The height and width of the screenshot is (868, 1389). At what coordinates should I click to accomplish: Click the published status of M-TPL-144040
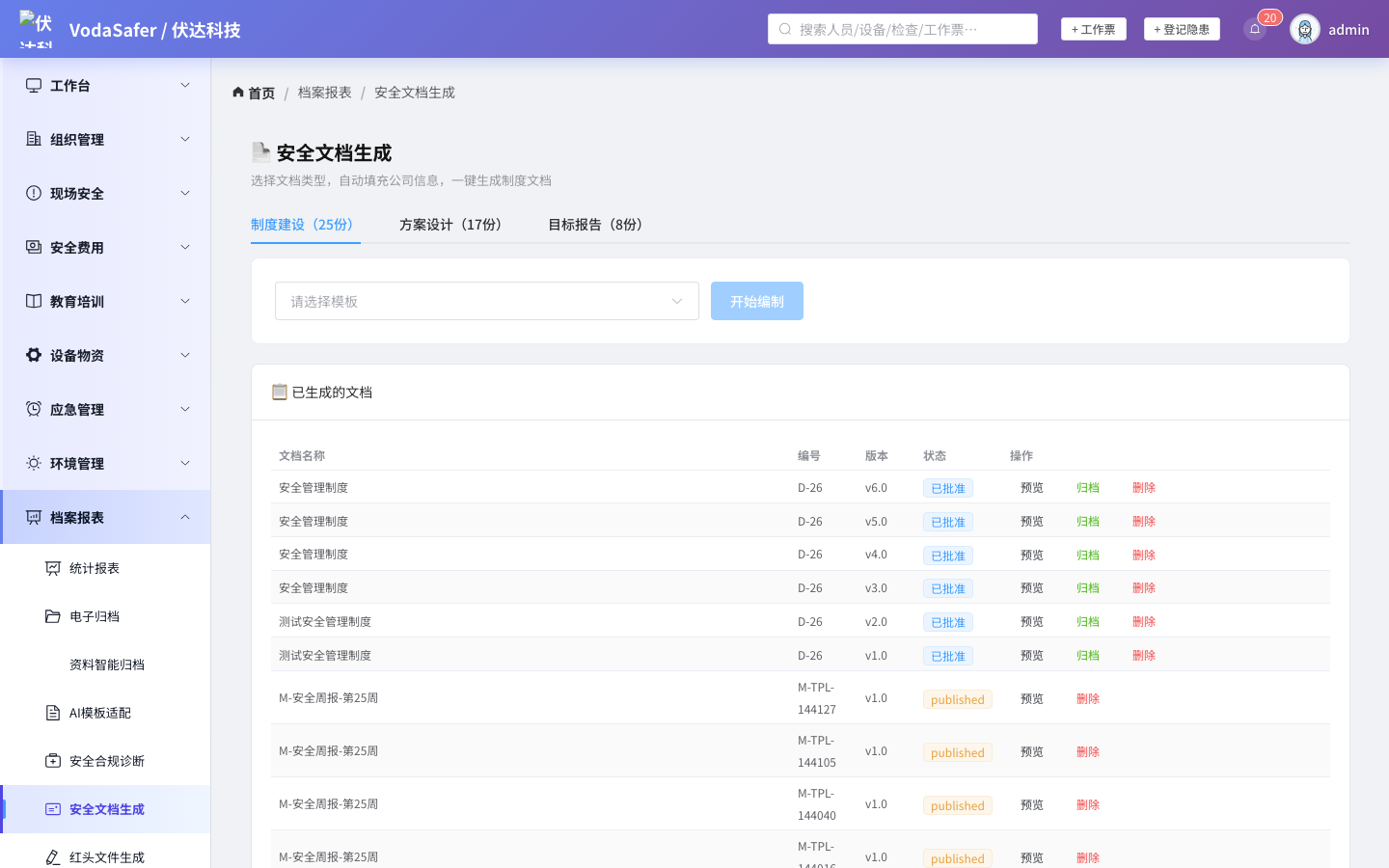tap(958, 805)
